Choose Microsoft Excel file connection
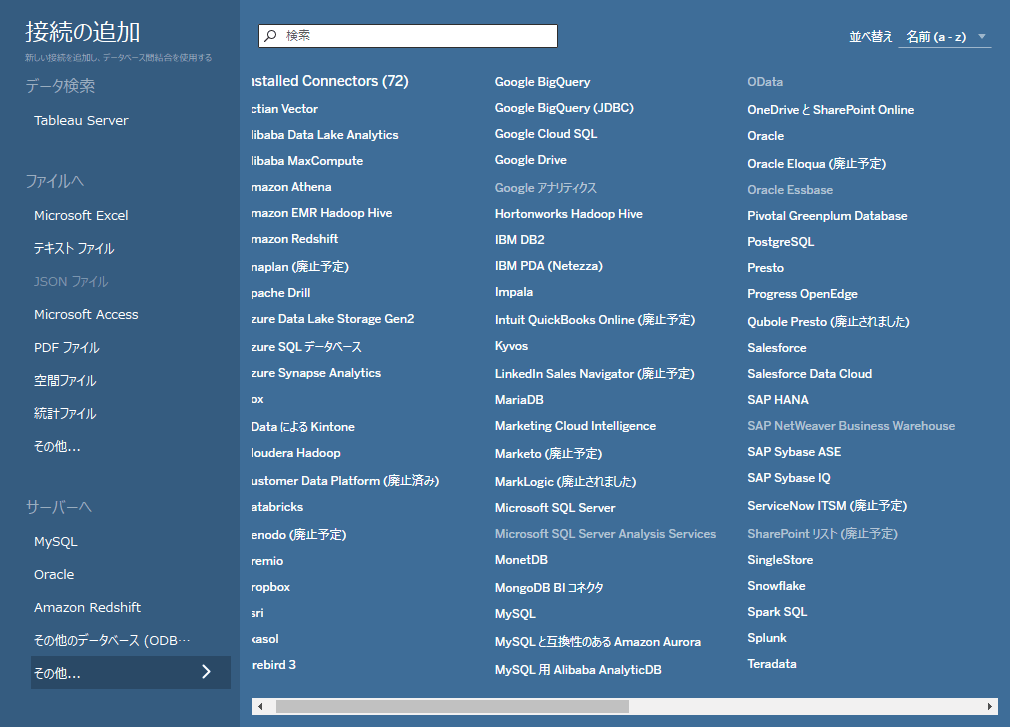Image resolution: width=1010 pixels, height=727 pixels. click(x=81, y=216)
